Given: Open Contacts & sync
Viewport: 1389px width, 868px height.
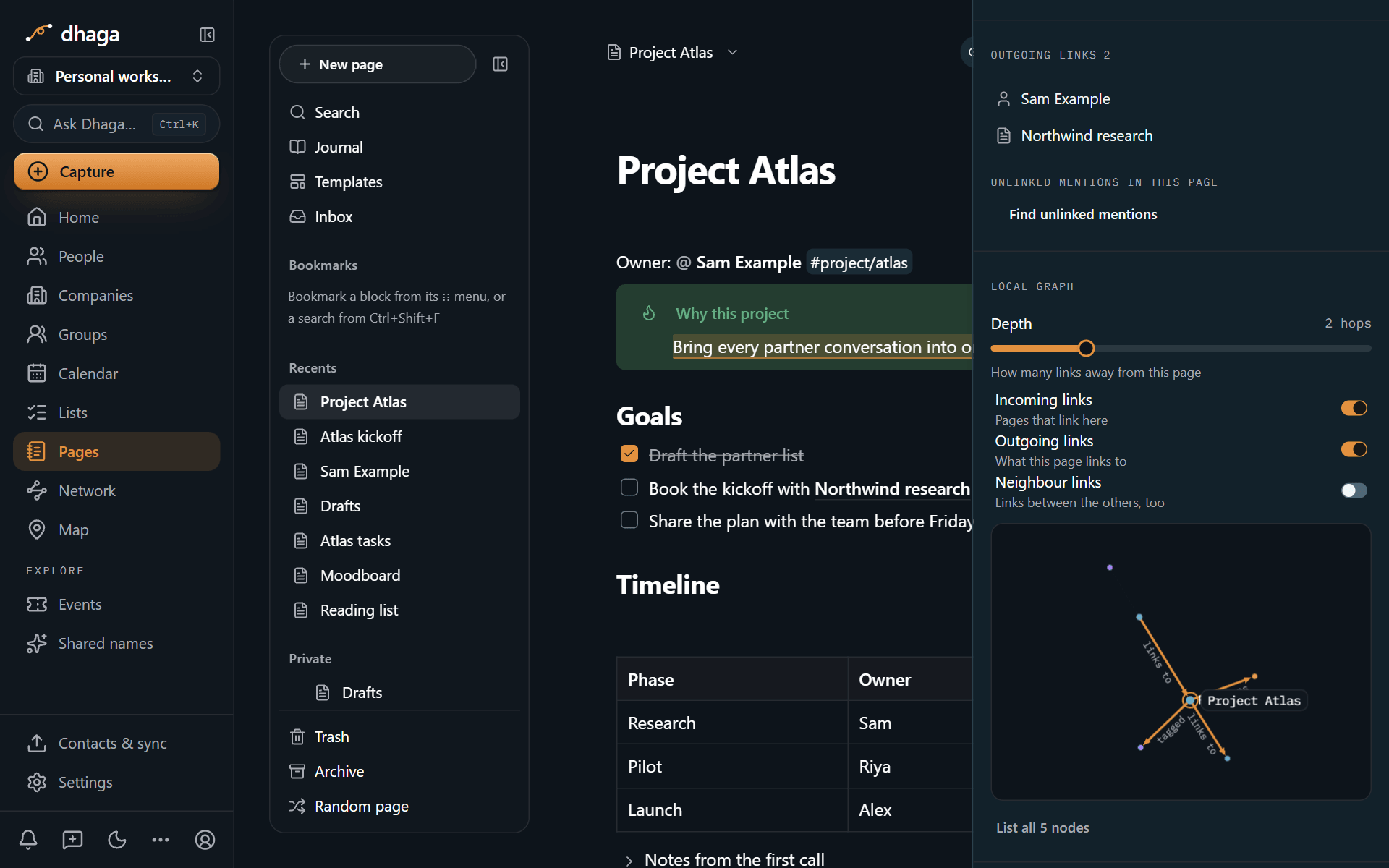Looking at the screenshot, I should click(116, 743).
